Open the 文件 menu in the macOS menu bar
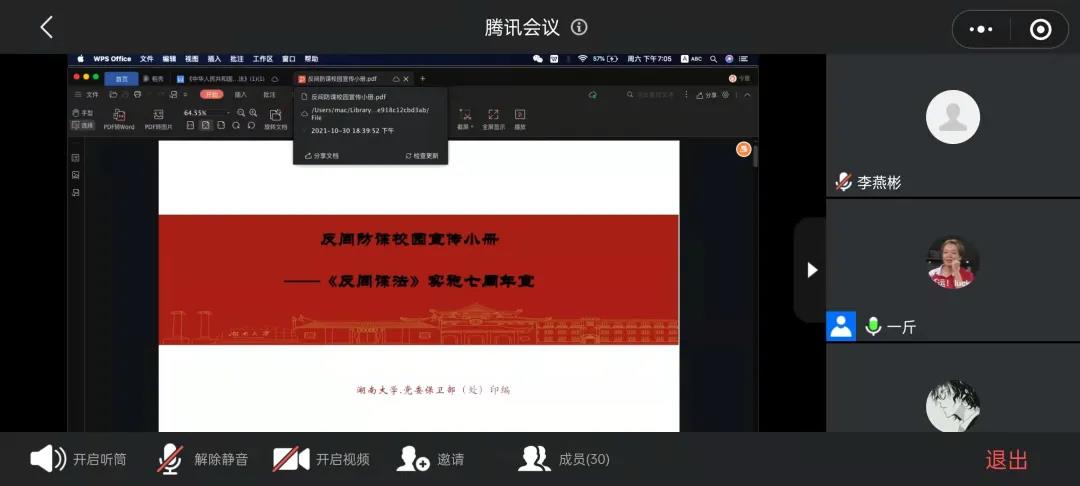 (x=147, y=59)
